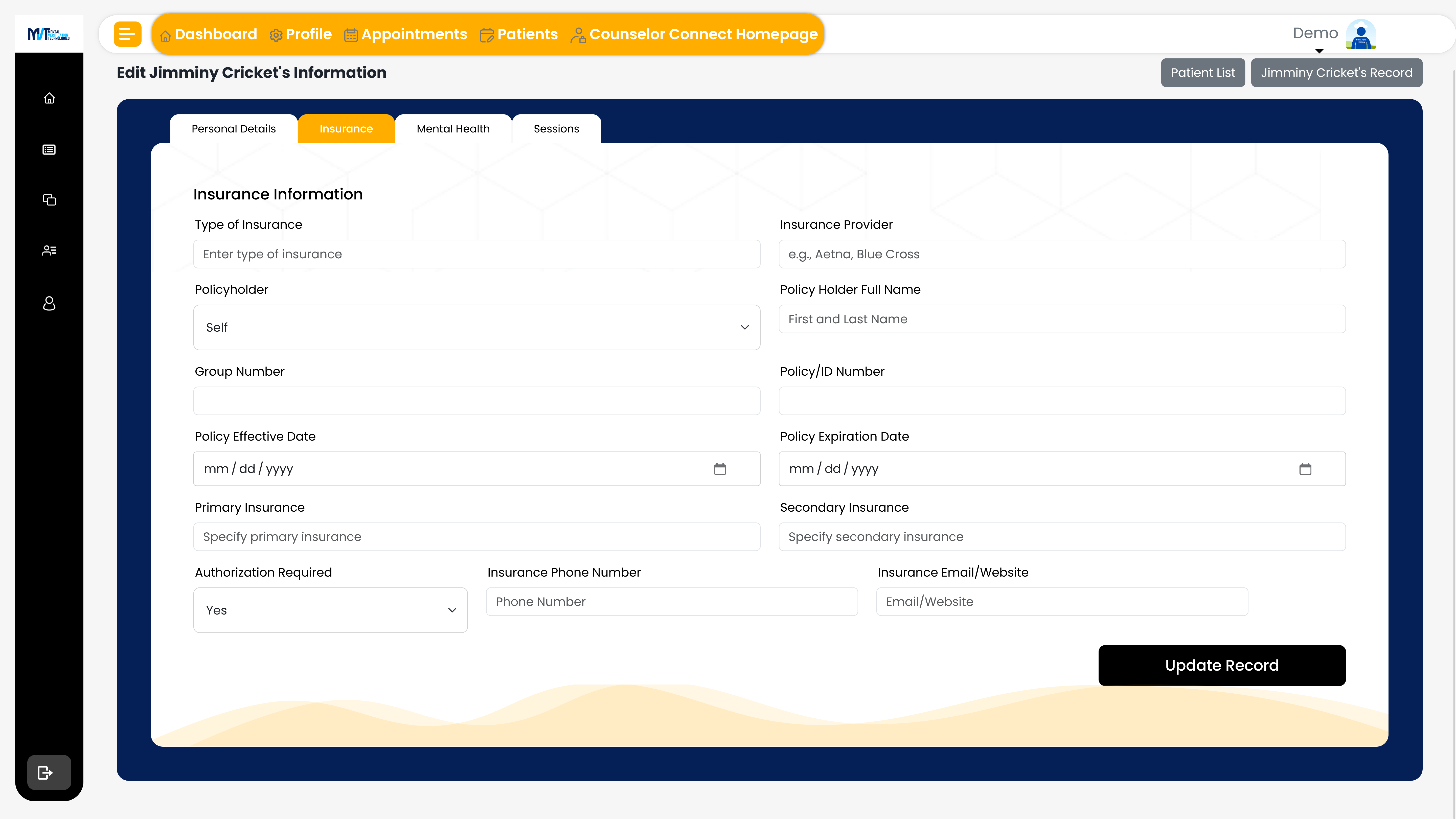Click the Demo user avatar
The height and width of the screenshot is (819, 1456).
pos(1360,34)
